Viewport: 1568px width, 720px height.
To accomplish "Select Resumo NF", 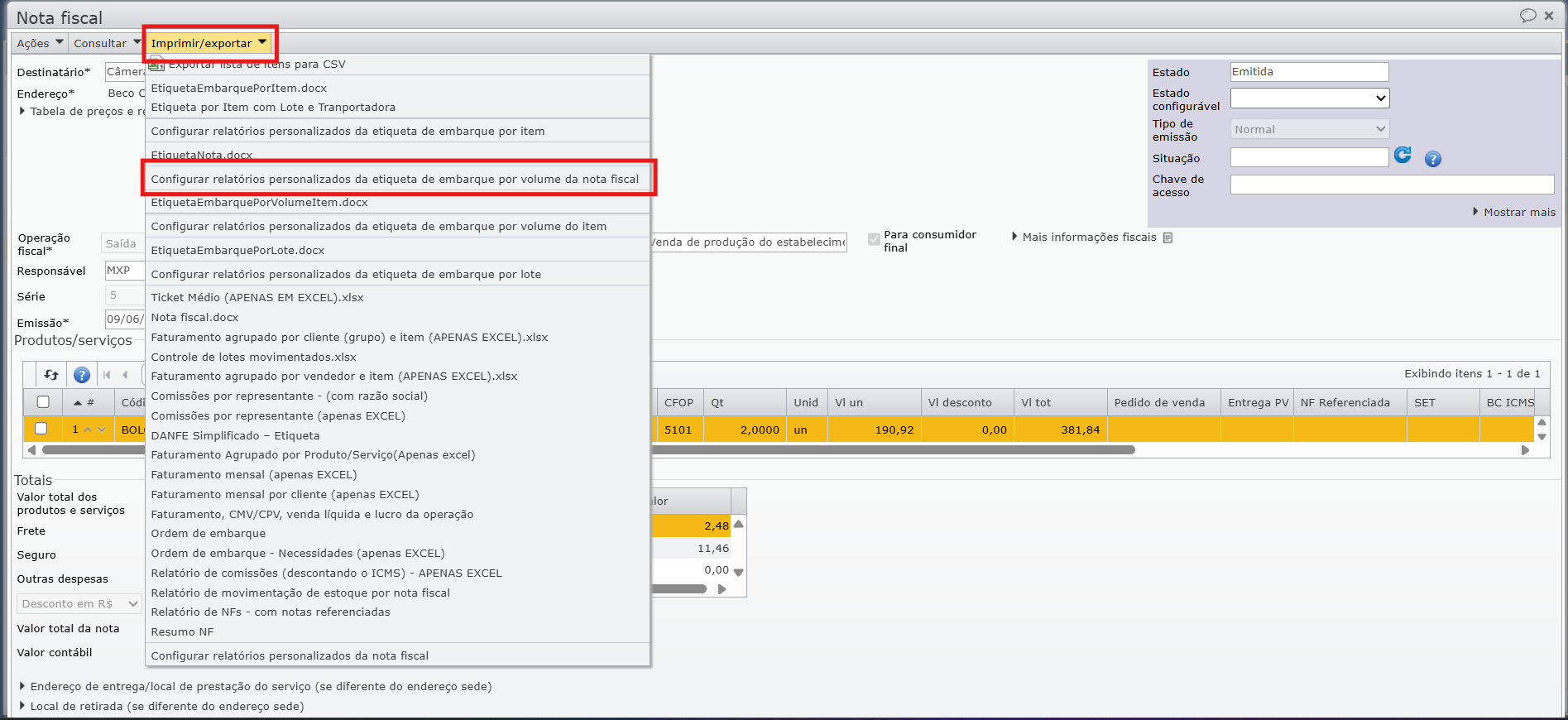I will pyautogui.click(x=398, y=632).
